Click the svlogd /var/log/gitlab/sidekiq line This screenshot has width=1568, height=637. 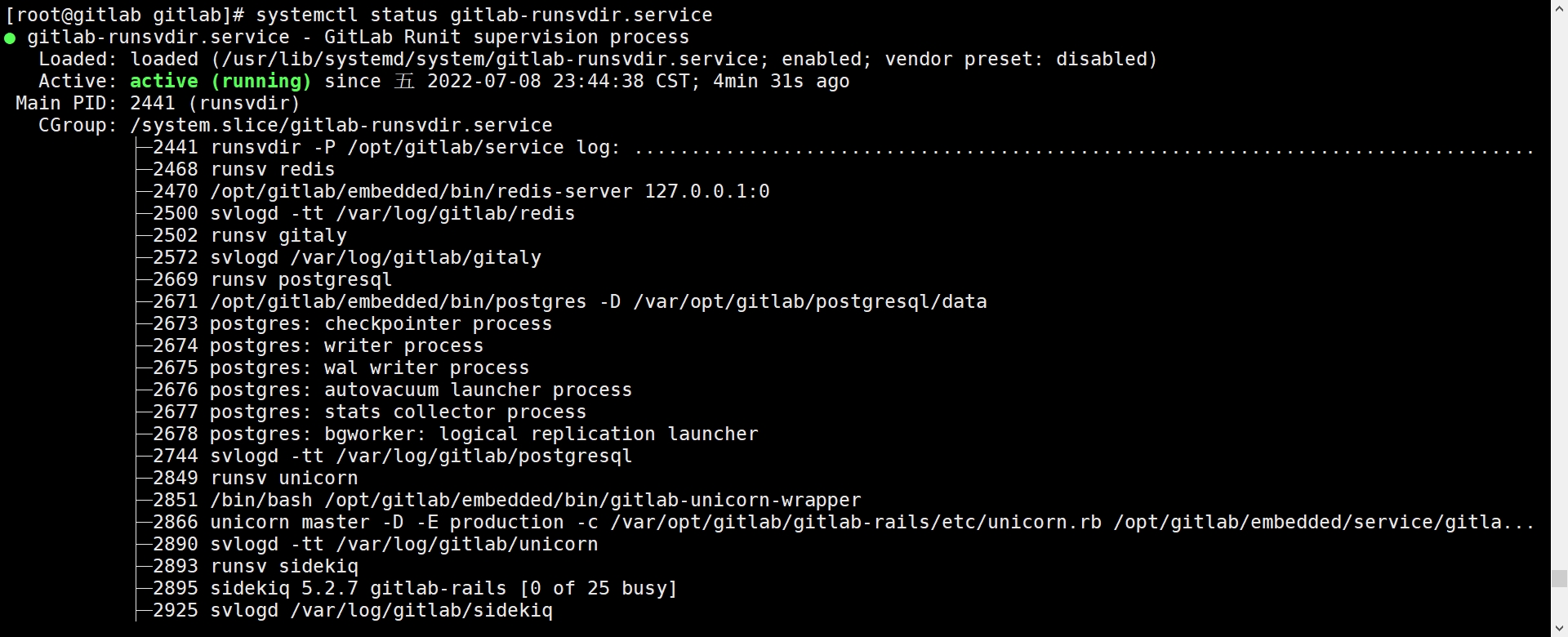(352, 611)
